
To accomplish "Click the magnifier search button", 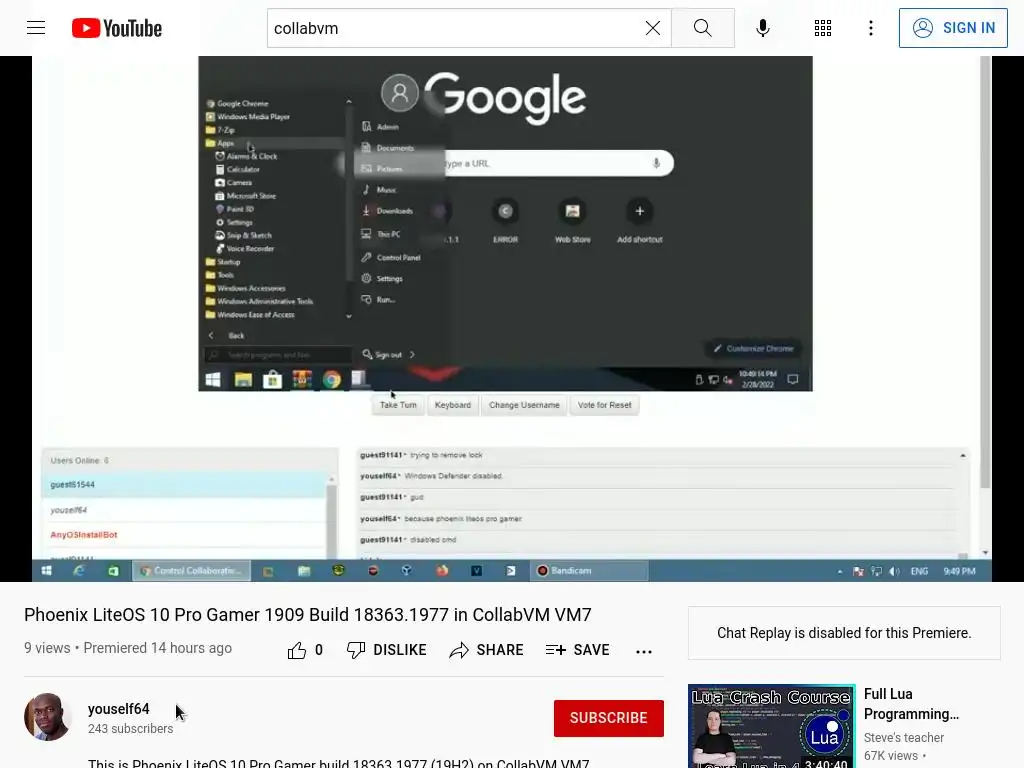I will (x=703, y=28).
